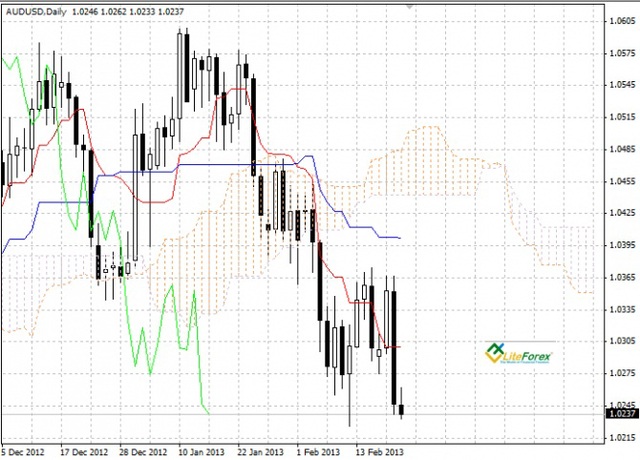Viewport: 640px width, 460px height.
Task: Select the green Chikou line end at chart bottom
Action: coord(208,413)
